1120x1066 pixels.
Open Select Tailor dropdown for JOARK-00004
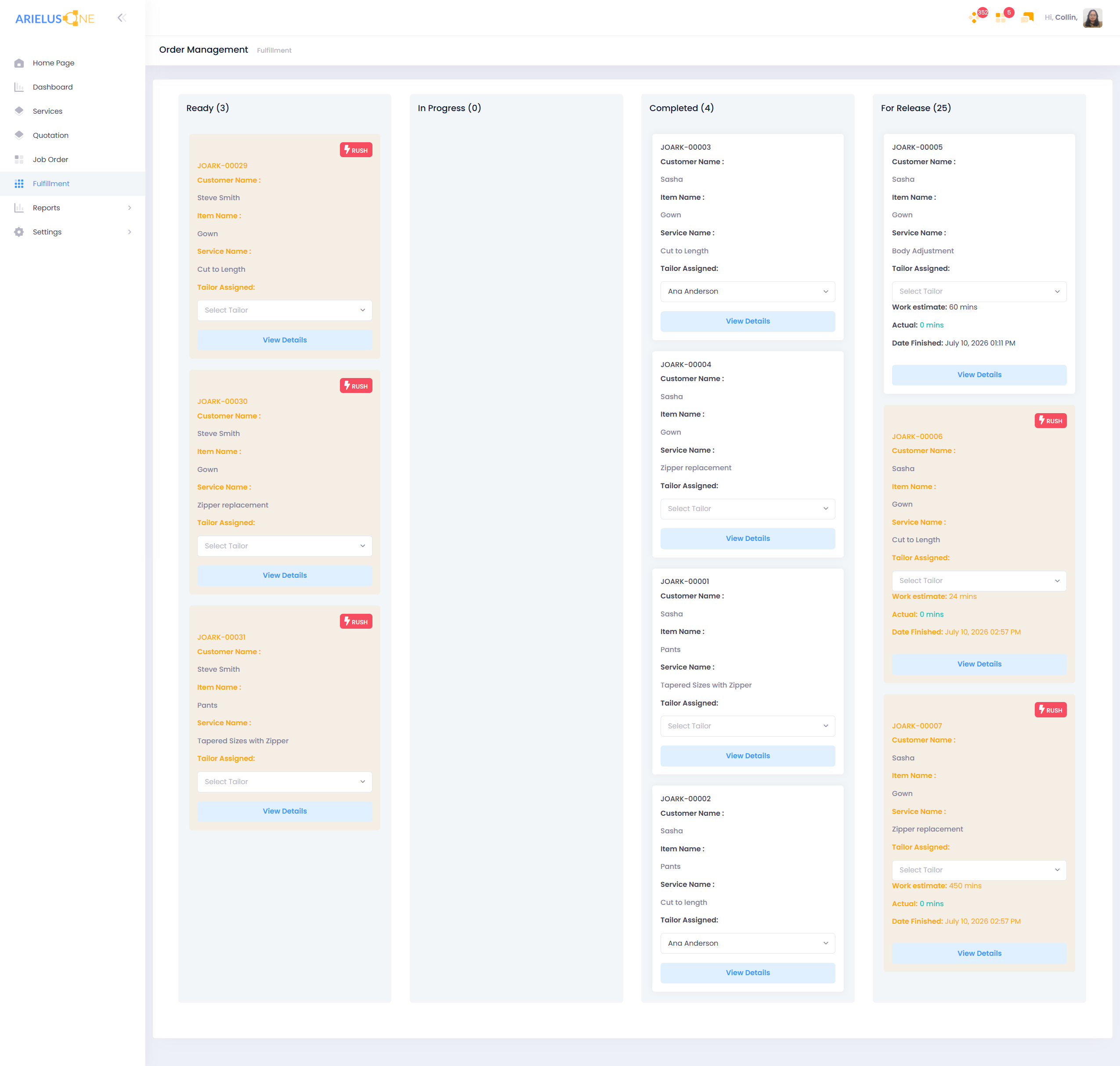(748, 508)
